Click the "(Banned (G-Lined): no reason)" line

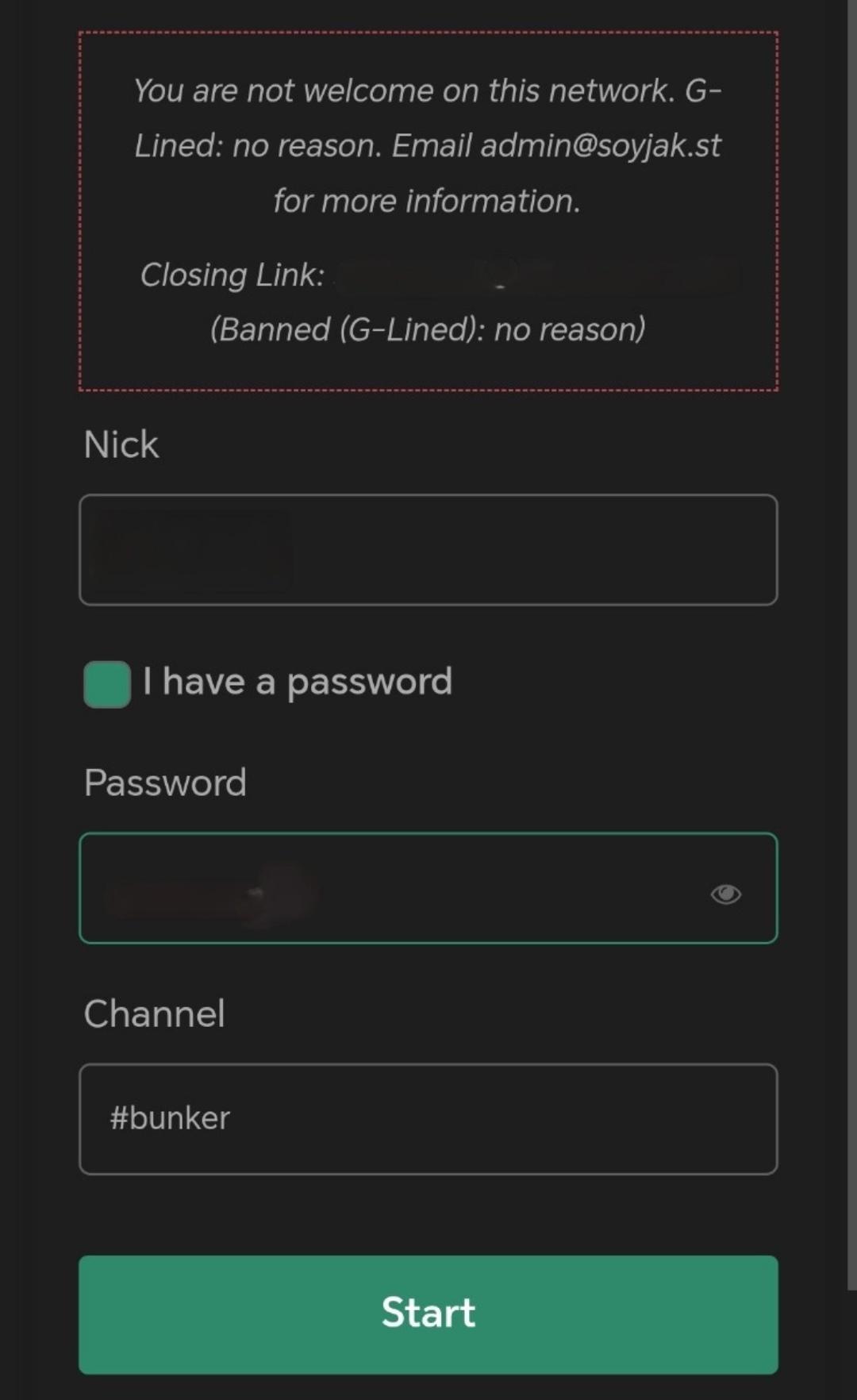coord(428,329)
